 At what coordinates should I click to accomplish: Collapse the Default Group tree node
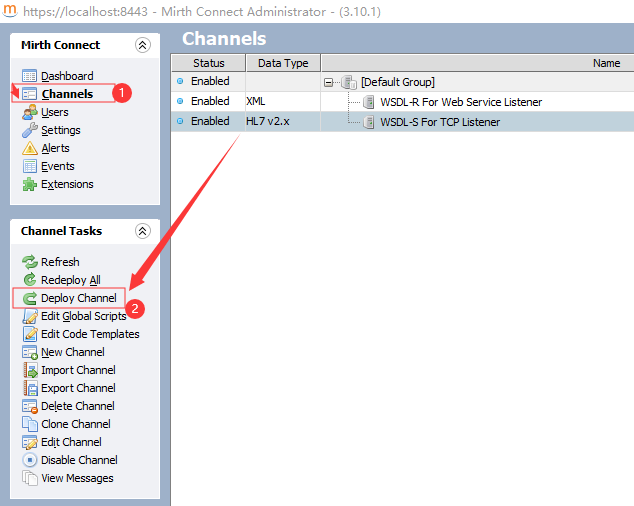pos(328,83)
